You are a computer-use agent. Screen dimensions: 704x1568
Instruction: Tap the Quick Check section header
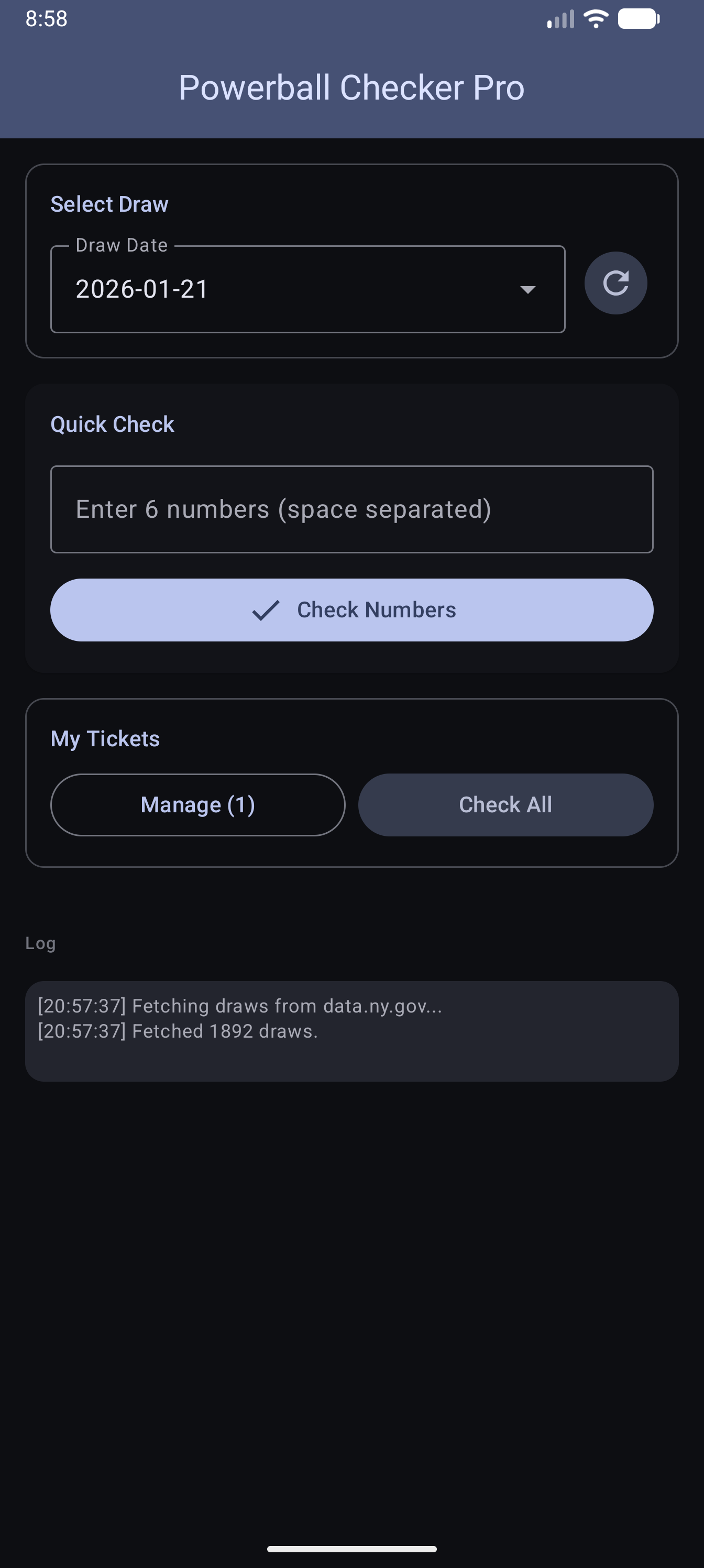click(x=112, y=423)
